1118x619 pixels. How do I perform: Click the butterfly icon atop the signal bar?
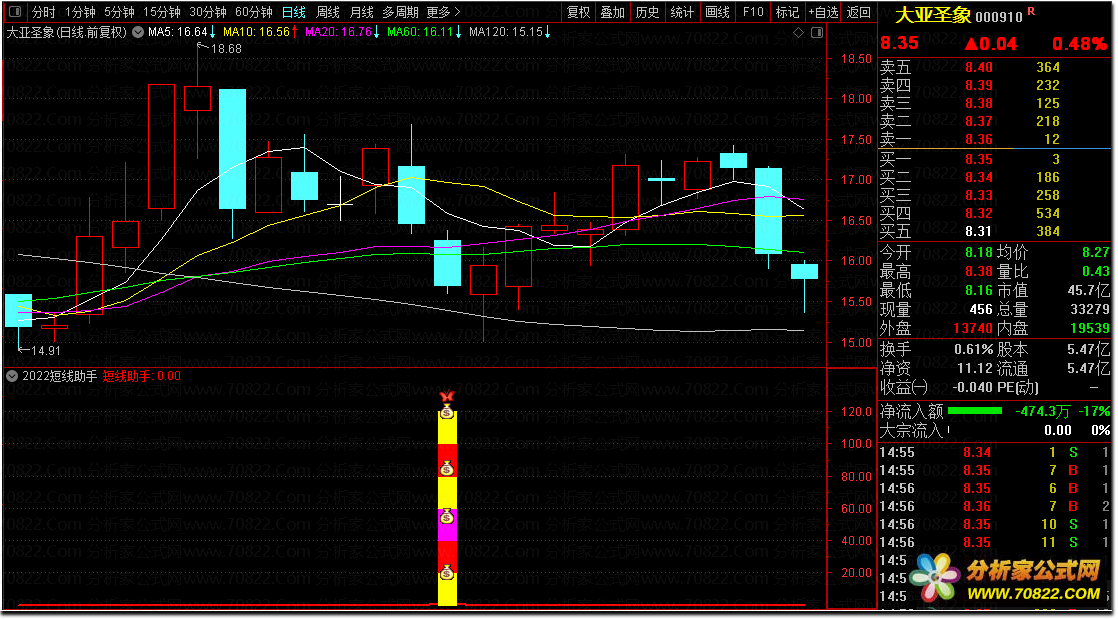pos(447,397)
